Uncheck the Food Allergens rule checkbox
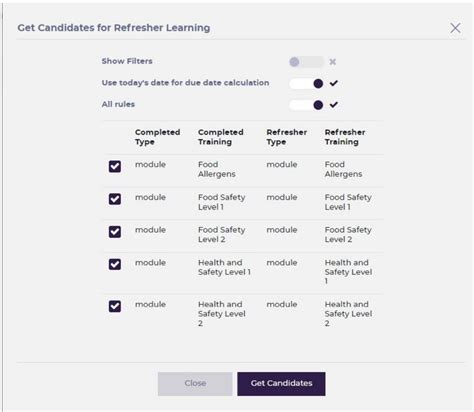 (x=115, y=166)
